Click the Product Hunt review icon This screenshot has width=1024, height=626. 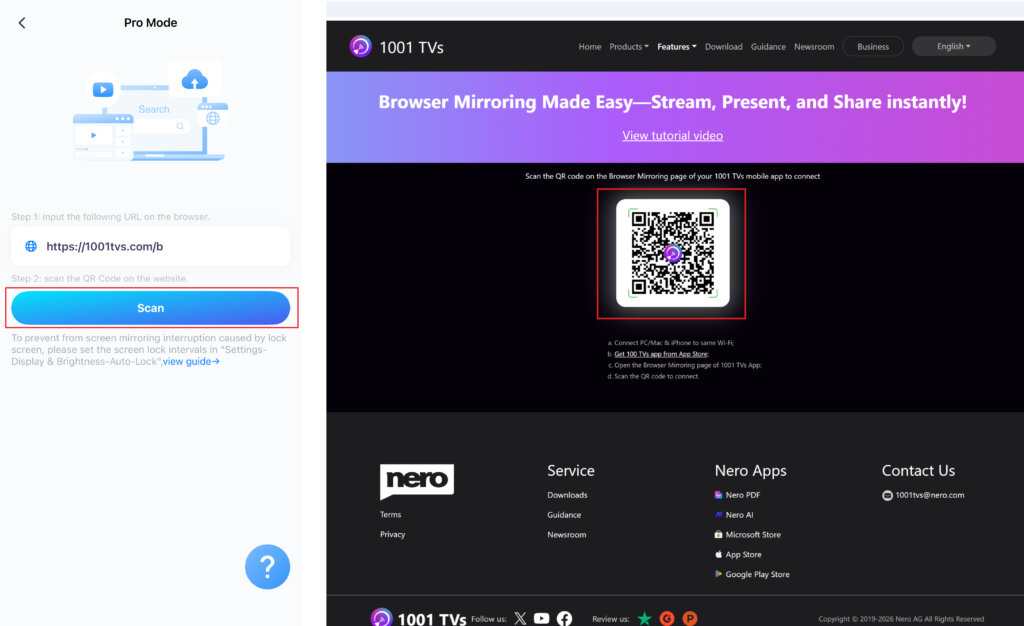tap(690, 618)
